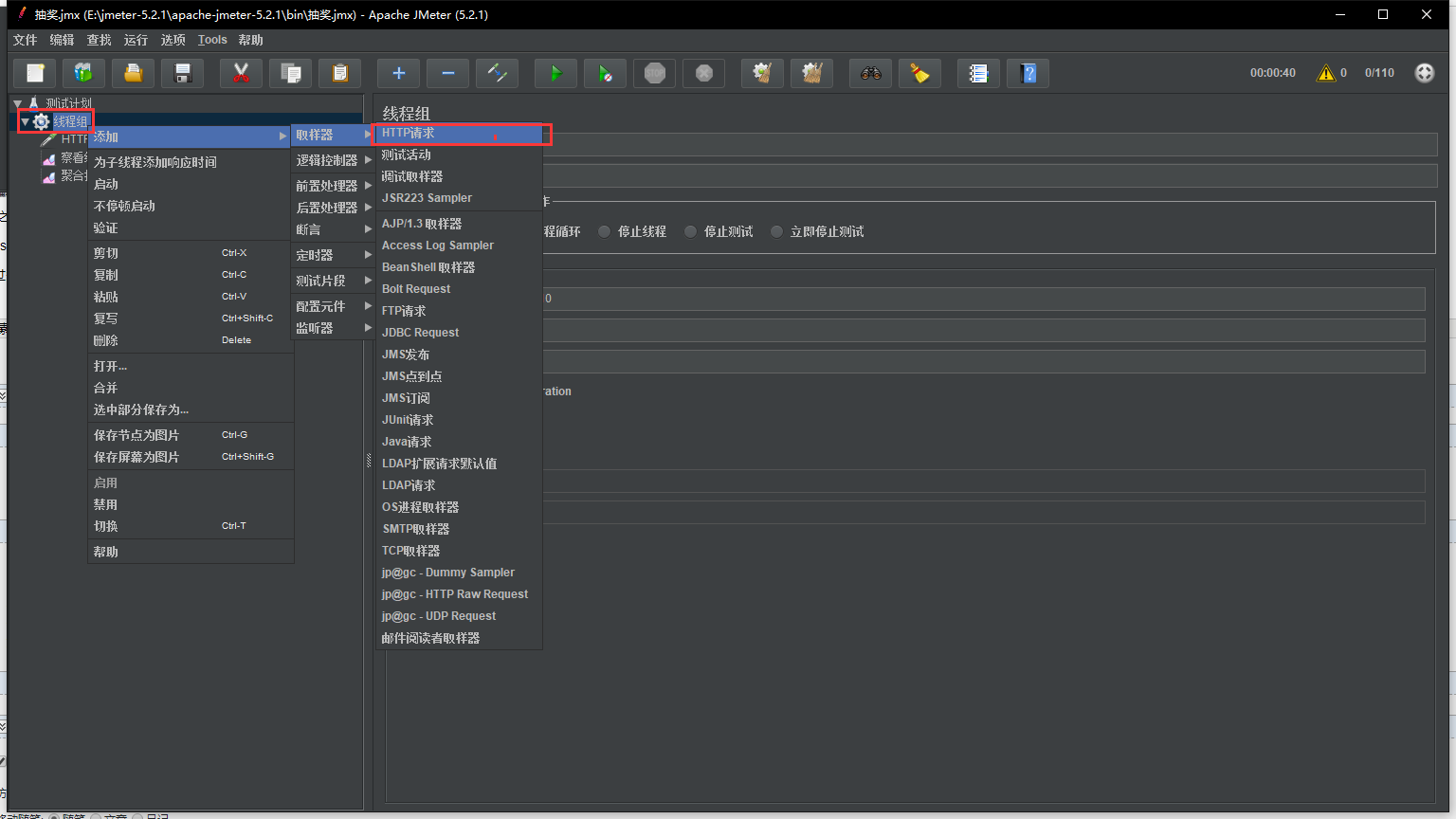Open the 编辑 menu
1456x819 pixels.
(x=63, y=40)
